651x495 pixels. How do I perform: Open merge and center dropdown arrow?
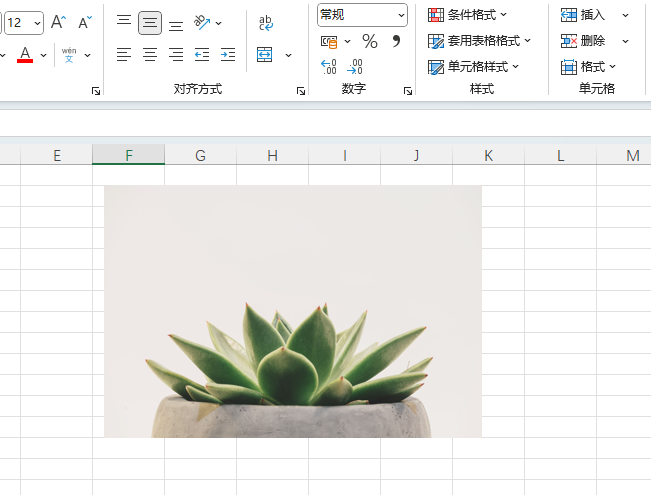click(288, 55)
